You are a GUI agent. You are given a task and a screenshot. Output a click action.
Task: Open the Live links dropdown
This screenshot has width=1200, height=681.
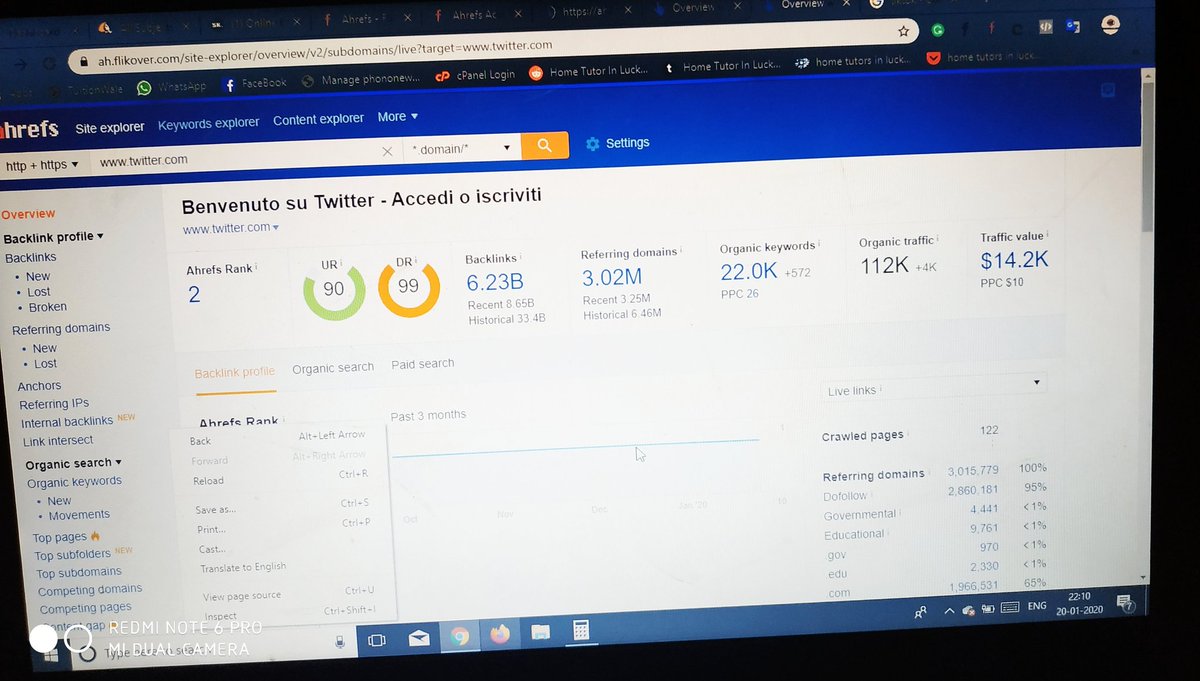(934, 388)
